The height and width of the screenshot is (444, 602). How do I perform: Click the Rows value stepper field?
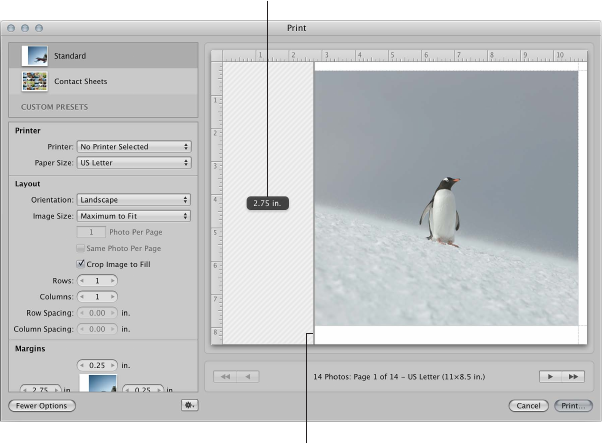97,281
